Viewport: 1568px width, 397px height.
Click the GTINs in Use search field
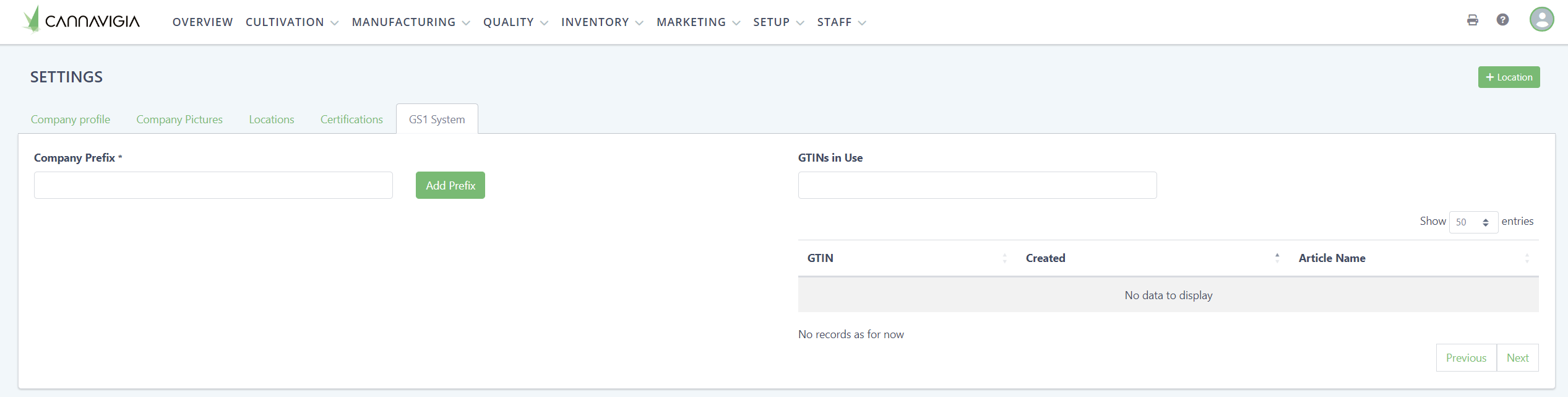(x=977, y=185)
